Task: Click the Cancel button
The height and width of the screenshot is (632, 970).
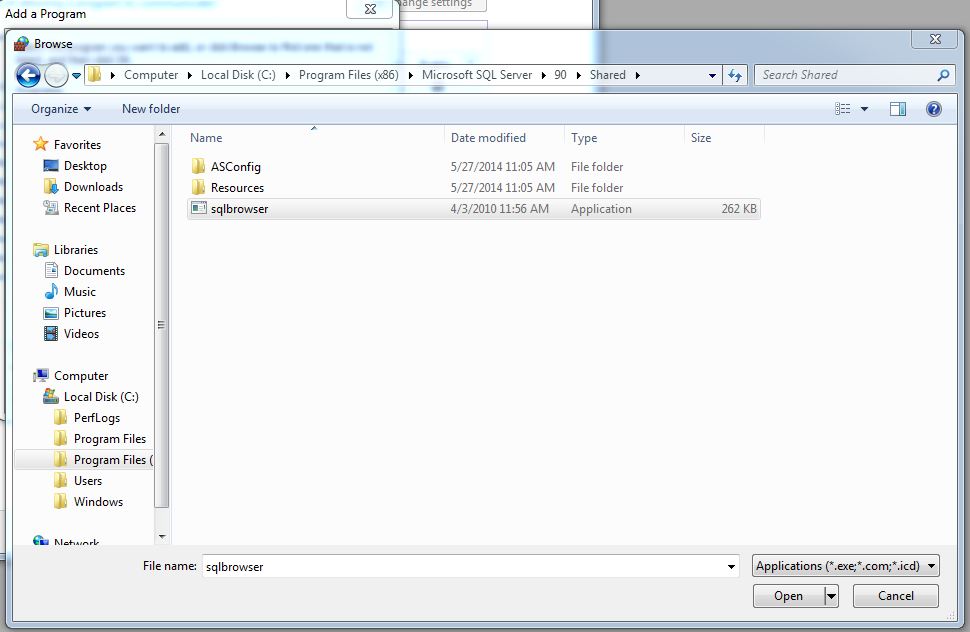Action: 895,596
